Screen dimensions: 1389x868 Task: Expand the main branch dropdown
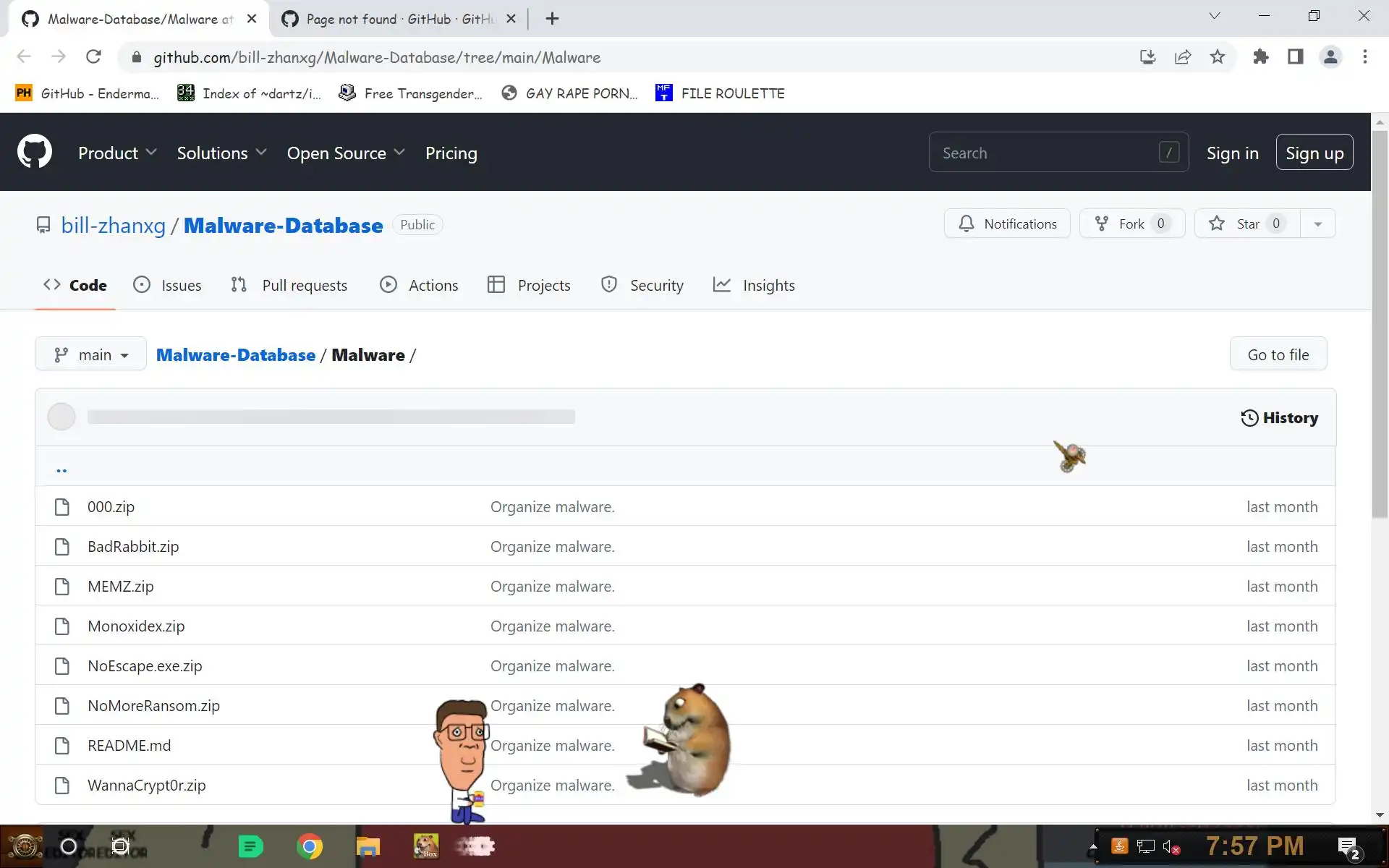pyautogui.click(x=90, y=354)
